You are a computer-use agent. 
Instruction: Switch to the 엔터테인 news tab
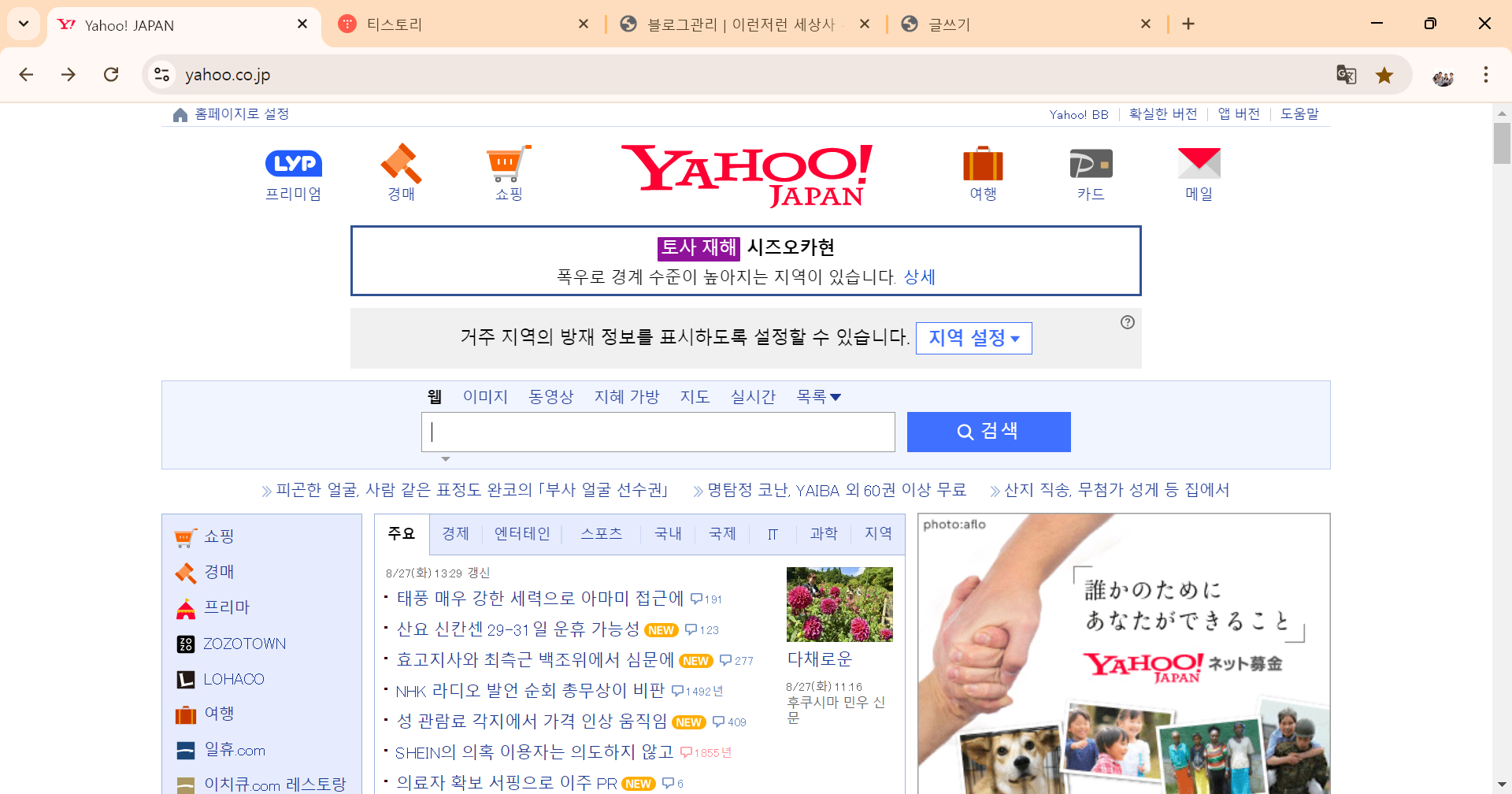click(x=522, y=533)
